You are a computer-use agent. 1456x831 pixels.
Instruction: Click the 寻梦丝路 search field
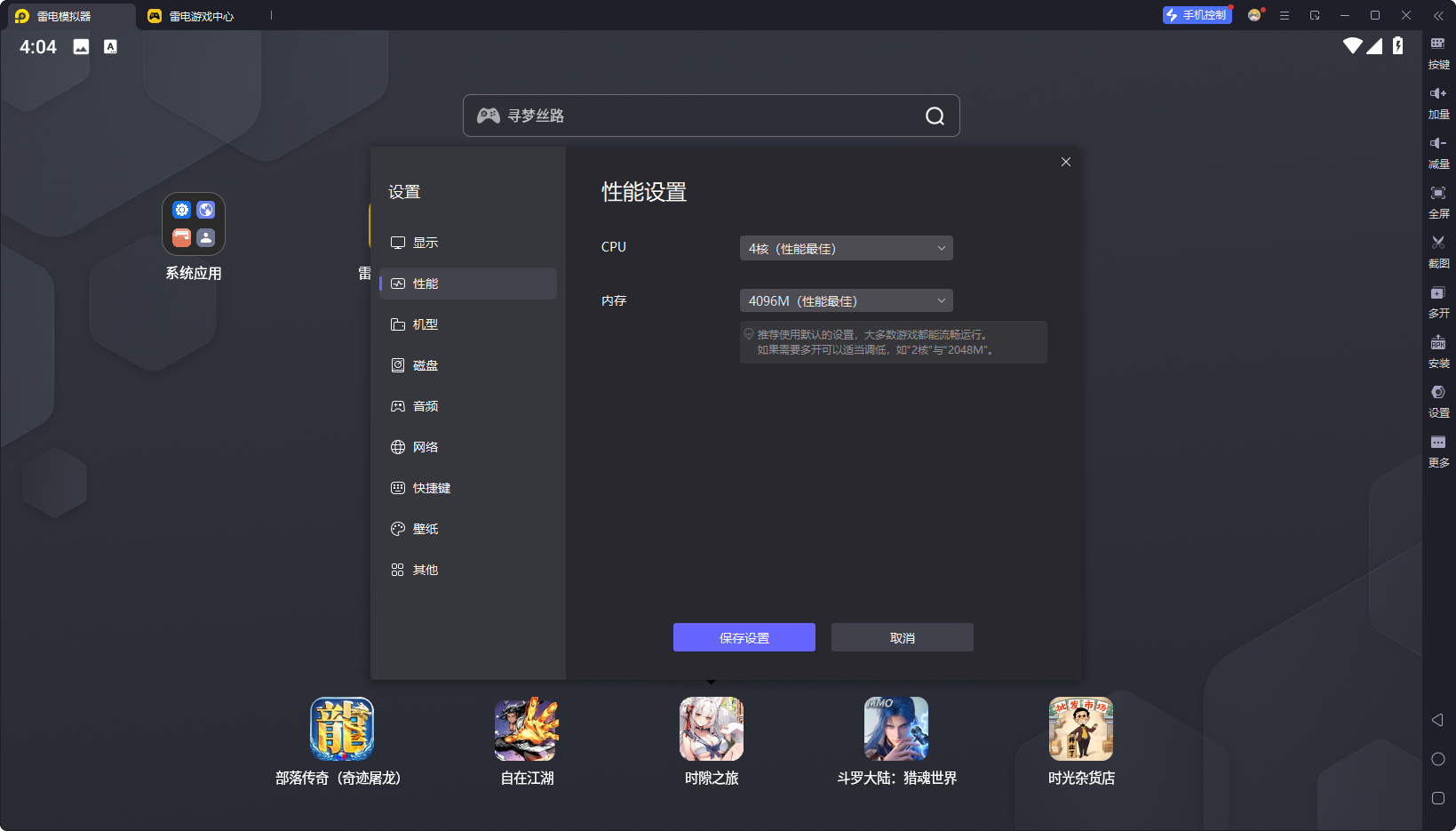[x=712, y=116]
